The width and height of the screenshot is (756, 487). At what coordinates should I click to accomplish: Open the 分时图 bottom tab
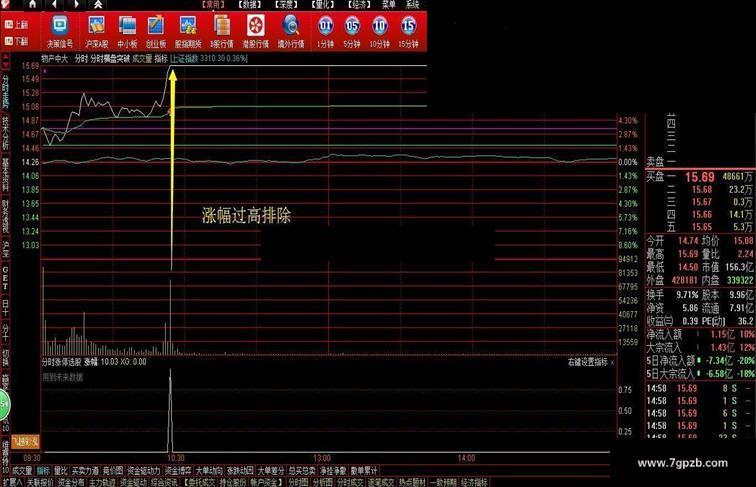tap(298, 482)
